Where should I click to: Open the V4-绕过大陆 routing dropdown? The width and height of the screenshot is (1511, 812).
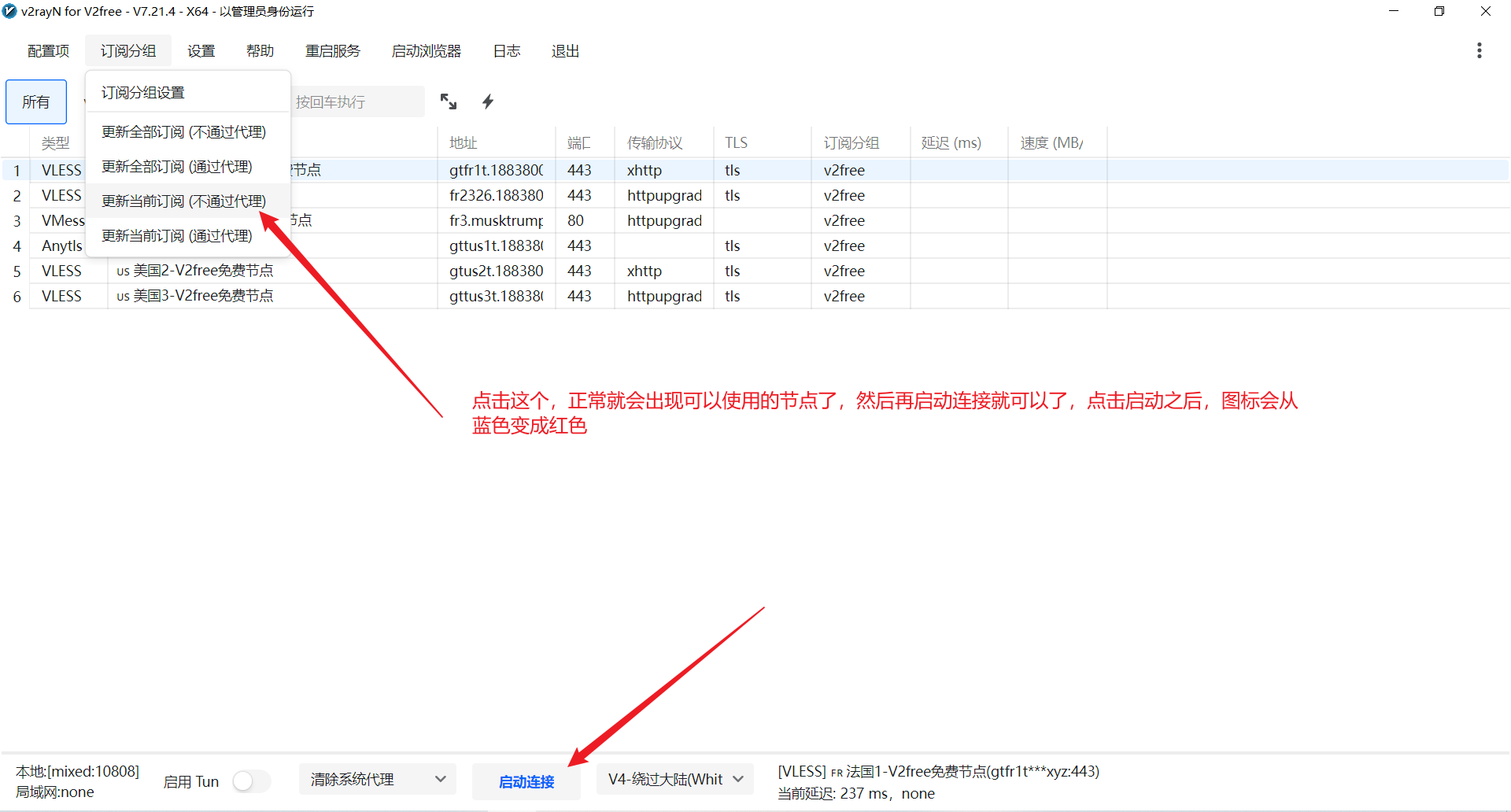pos(675,780)
